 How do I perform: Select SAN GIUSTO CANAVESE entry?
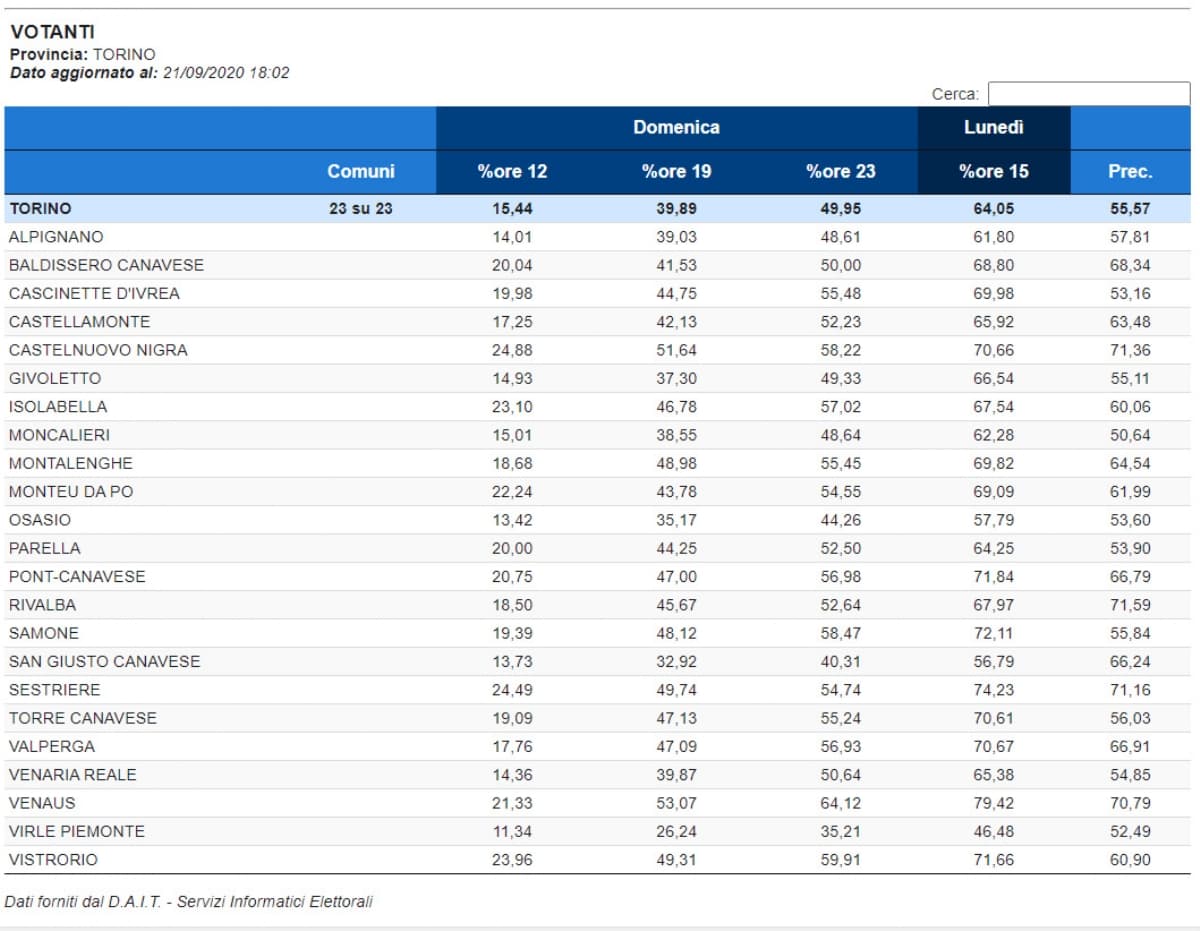tap(104, 661)
